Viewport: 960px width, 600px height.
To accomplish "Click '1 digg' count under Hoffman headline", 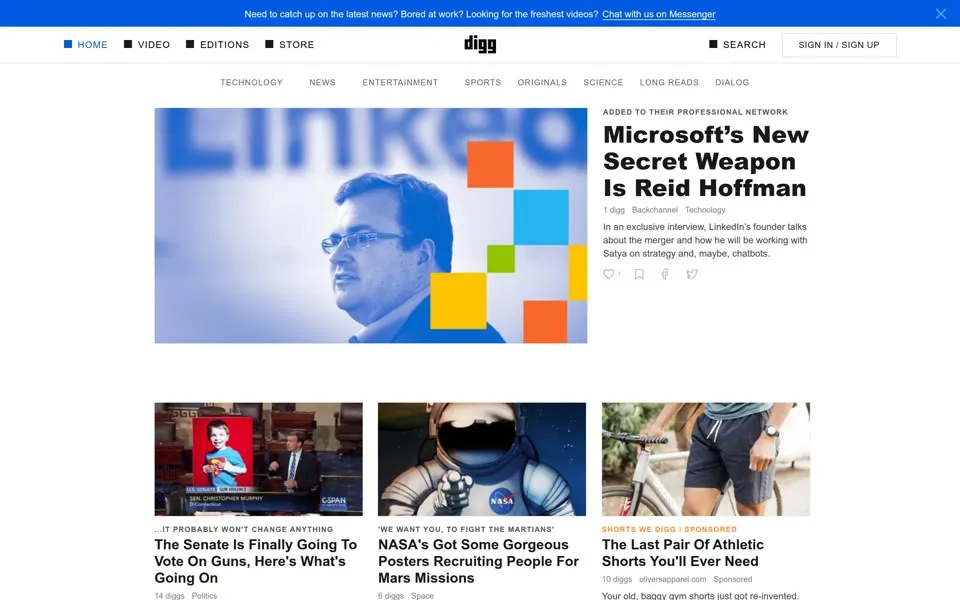I will click(613, 210).
